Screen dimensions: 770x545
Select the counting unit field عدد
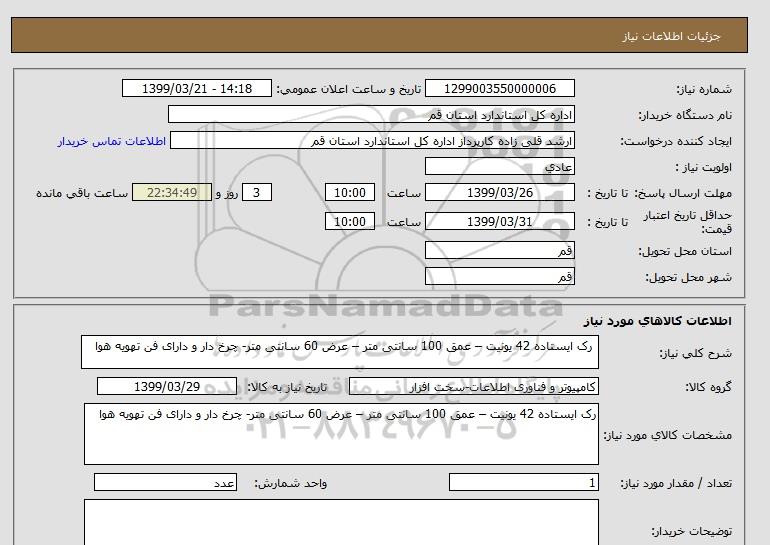pos(165,483)
